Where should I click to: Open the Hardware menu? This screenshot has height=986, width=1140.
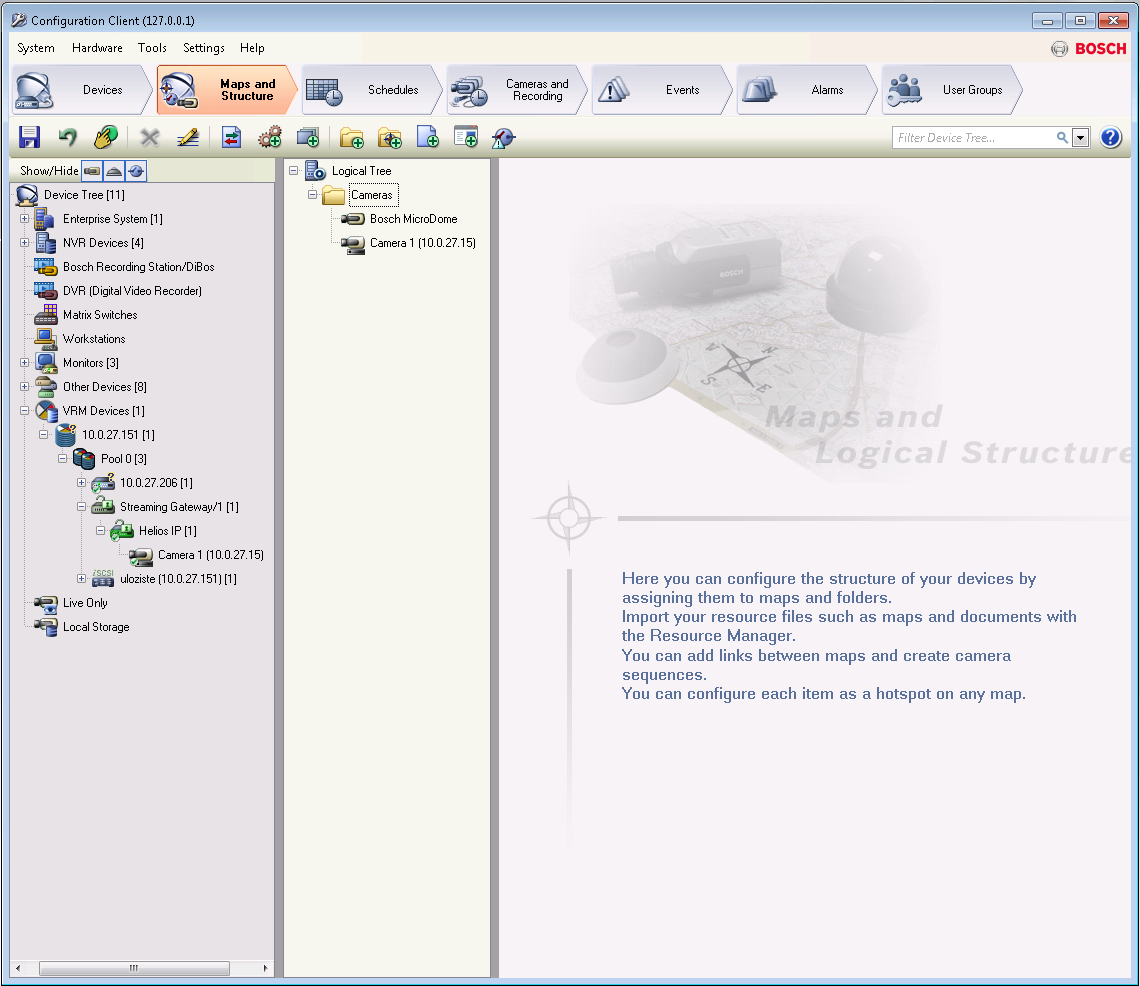[x=97, y=48]
